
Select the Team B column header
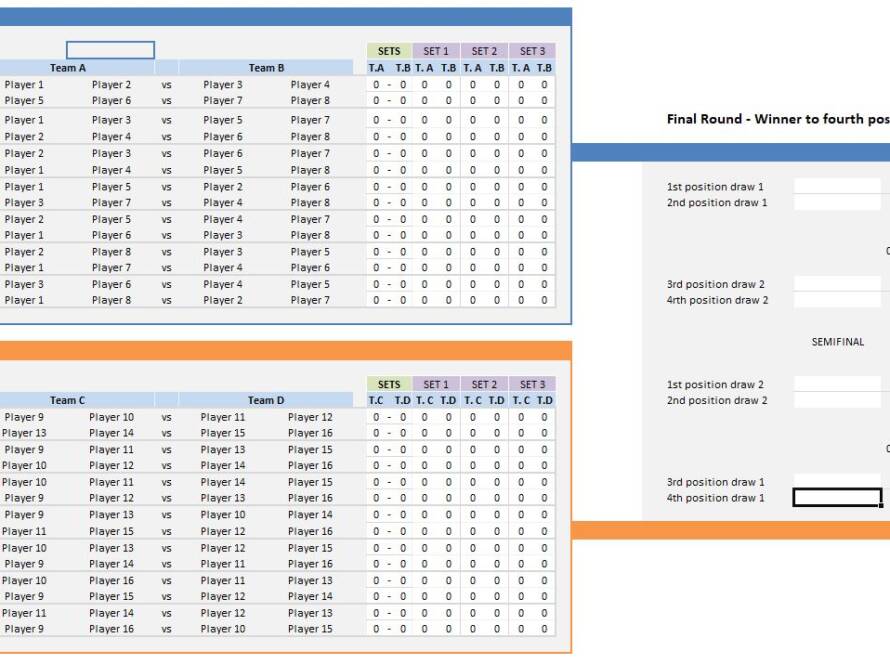tap(266, 68)
